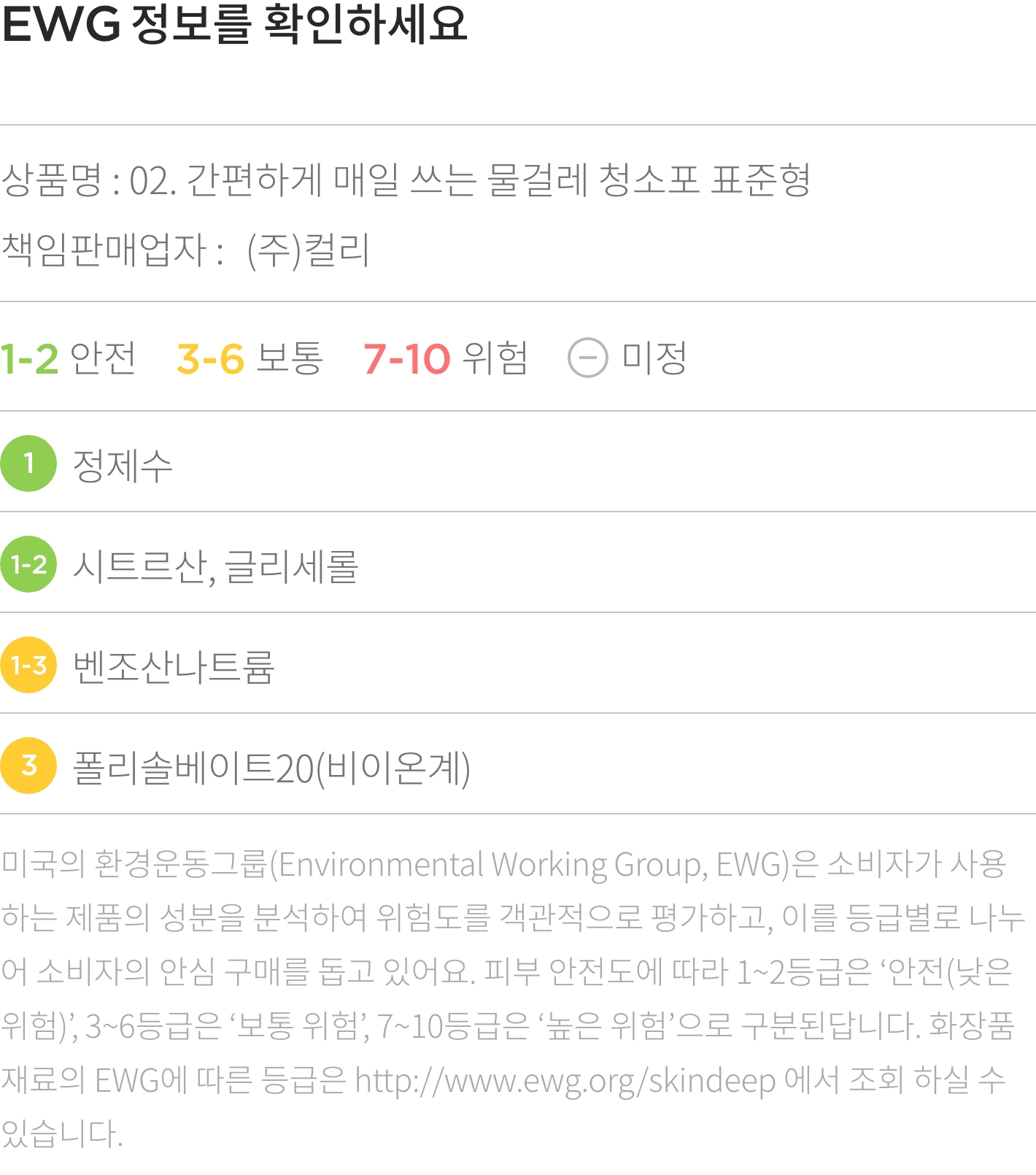Click the yellow 3-6 보통 legend
The width and height of the screenshot is (1036, 1175).
pos(250,358)
